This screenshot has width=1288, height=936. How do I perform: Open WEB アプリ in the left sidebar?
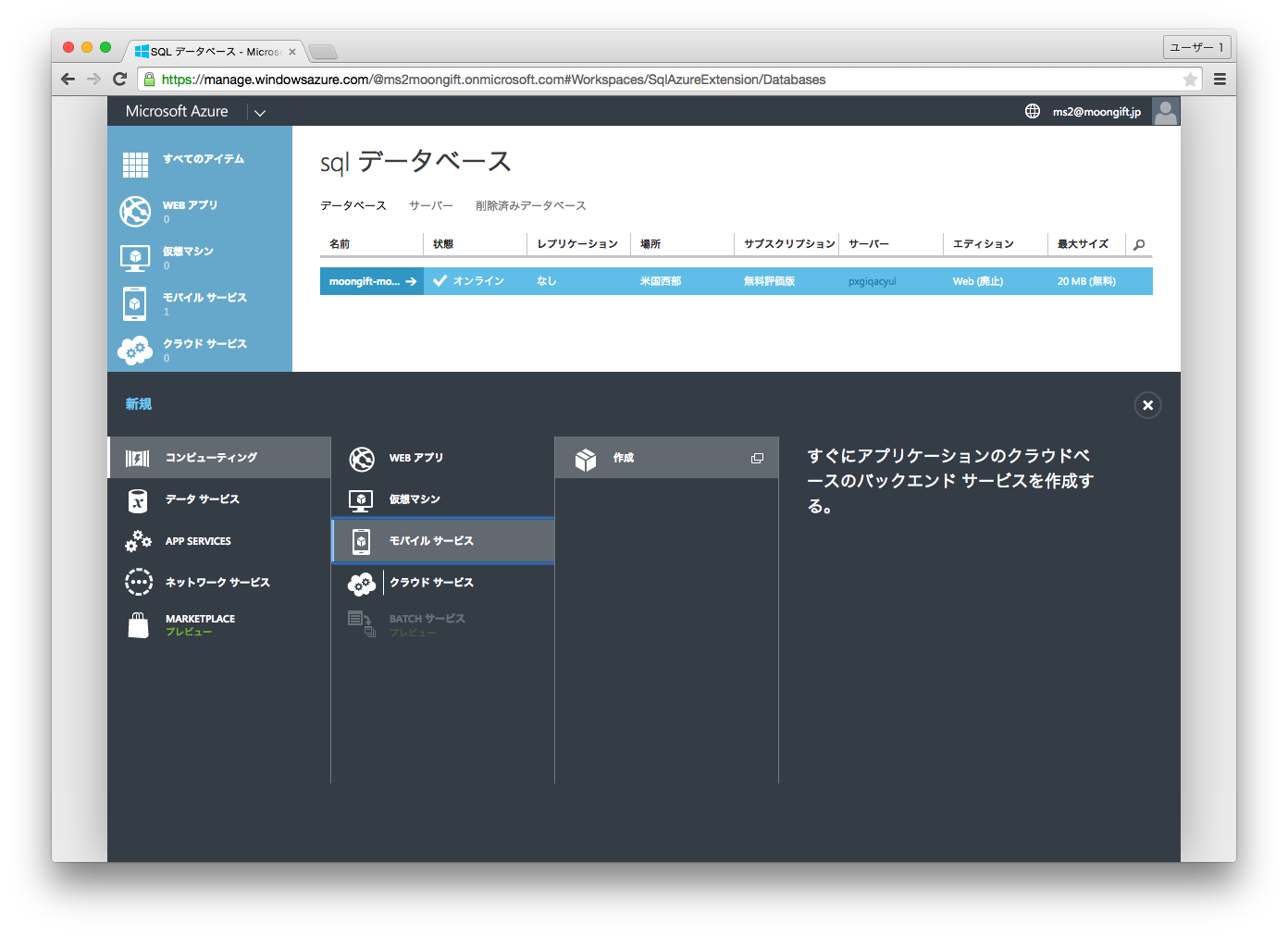pyautogui.click(x=190, y=206)
